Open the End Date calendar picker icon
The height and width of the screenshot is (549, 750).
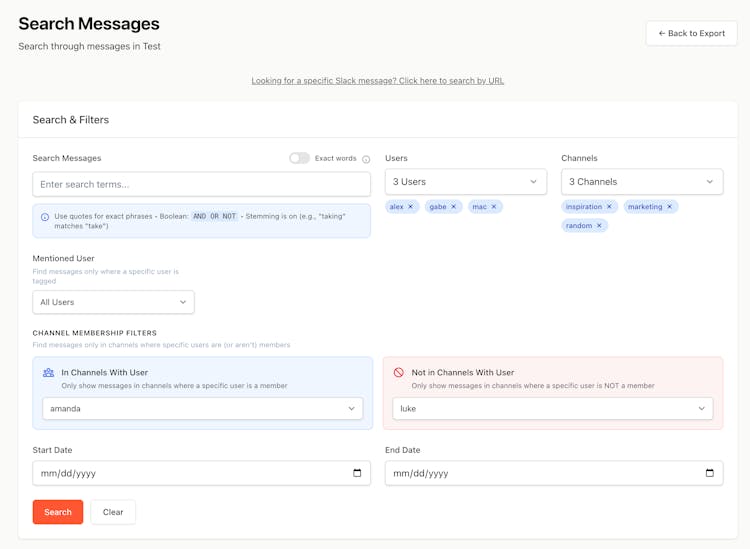click(x=710, y=473)
